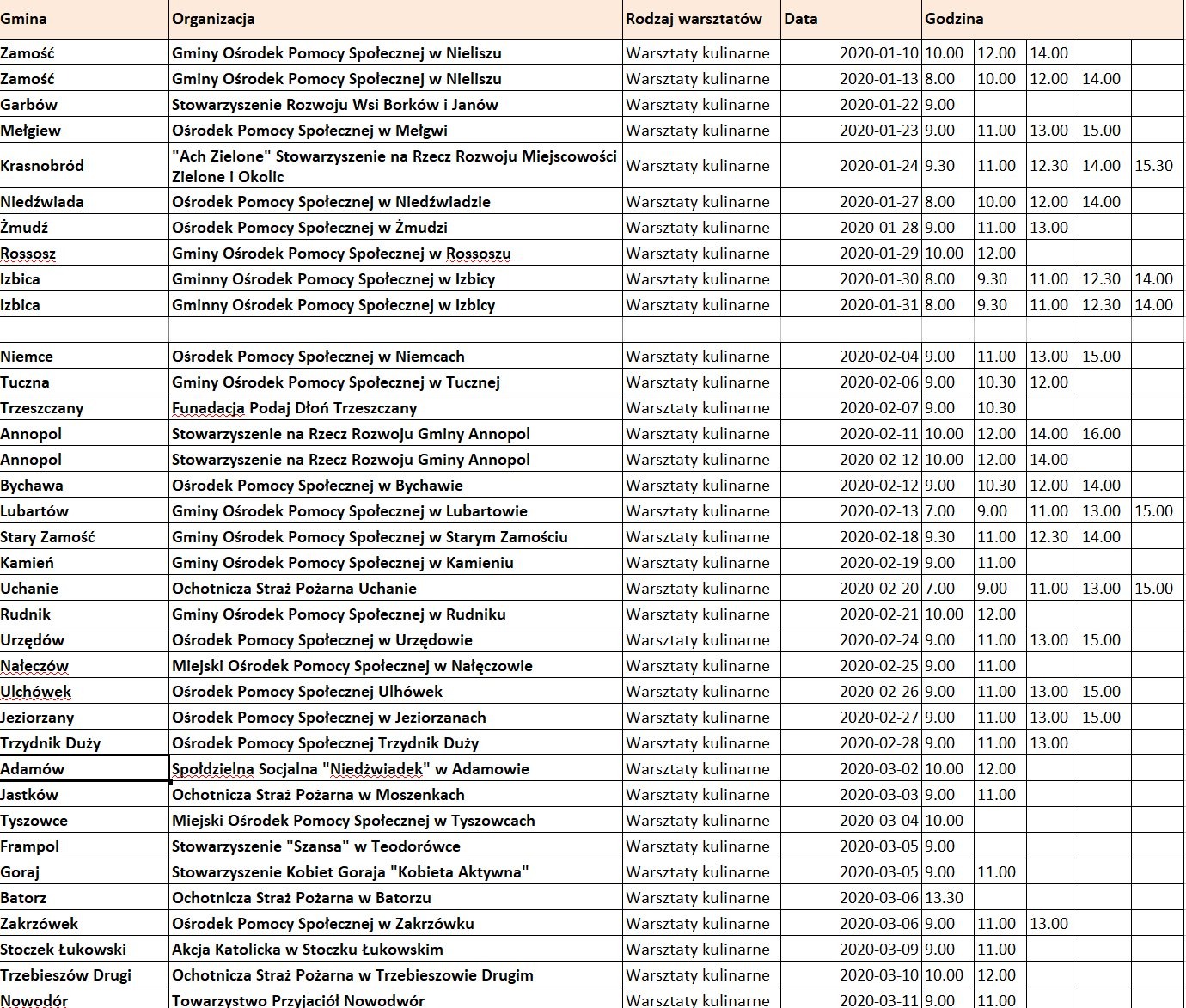Select the Nałęczów gmina cell
Viewport: 1186px width, 1008px height.
(84, 666)
